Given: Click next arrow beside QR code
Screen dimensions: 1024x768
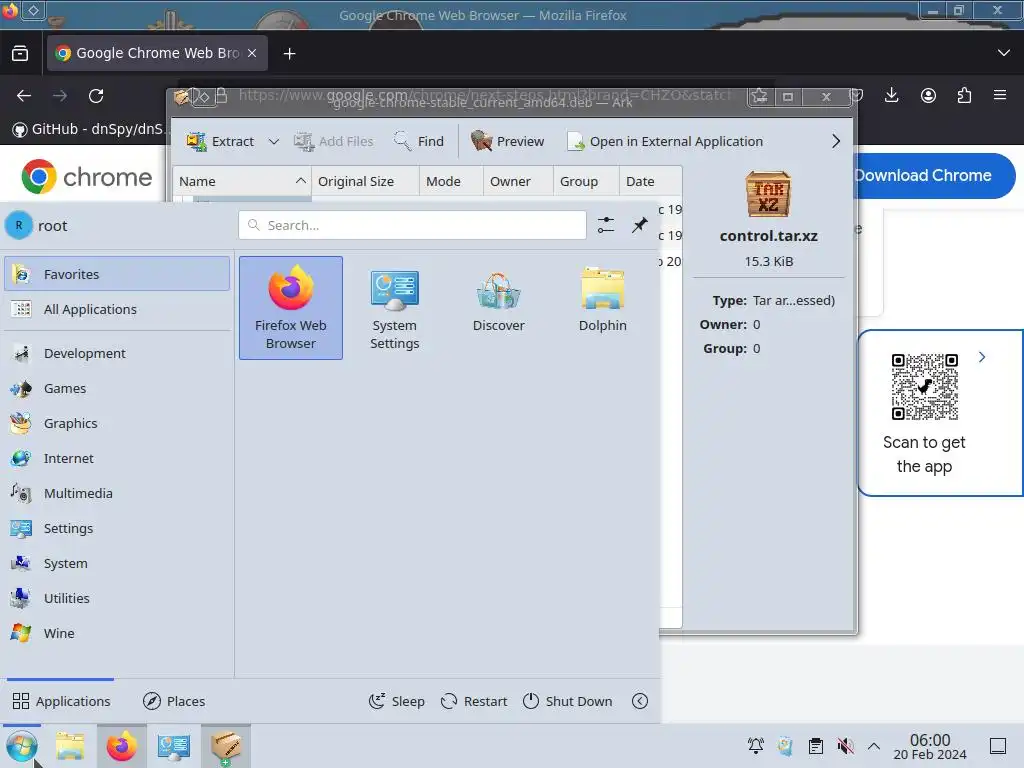Looking at the screenshot, I should click(x=982, y=357).
